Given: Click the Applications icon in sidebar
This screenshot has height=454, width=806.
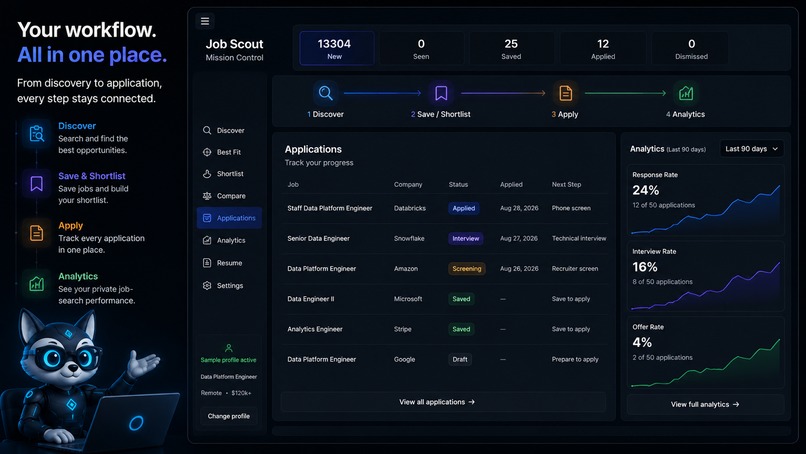Looking at the screenshot, I should pos(207,218).
